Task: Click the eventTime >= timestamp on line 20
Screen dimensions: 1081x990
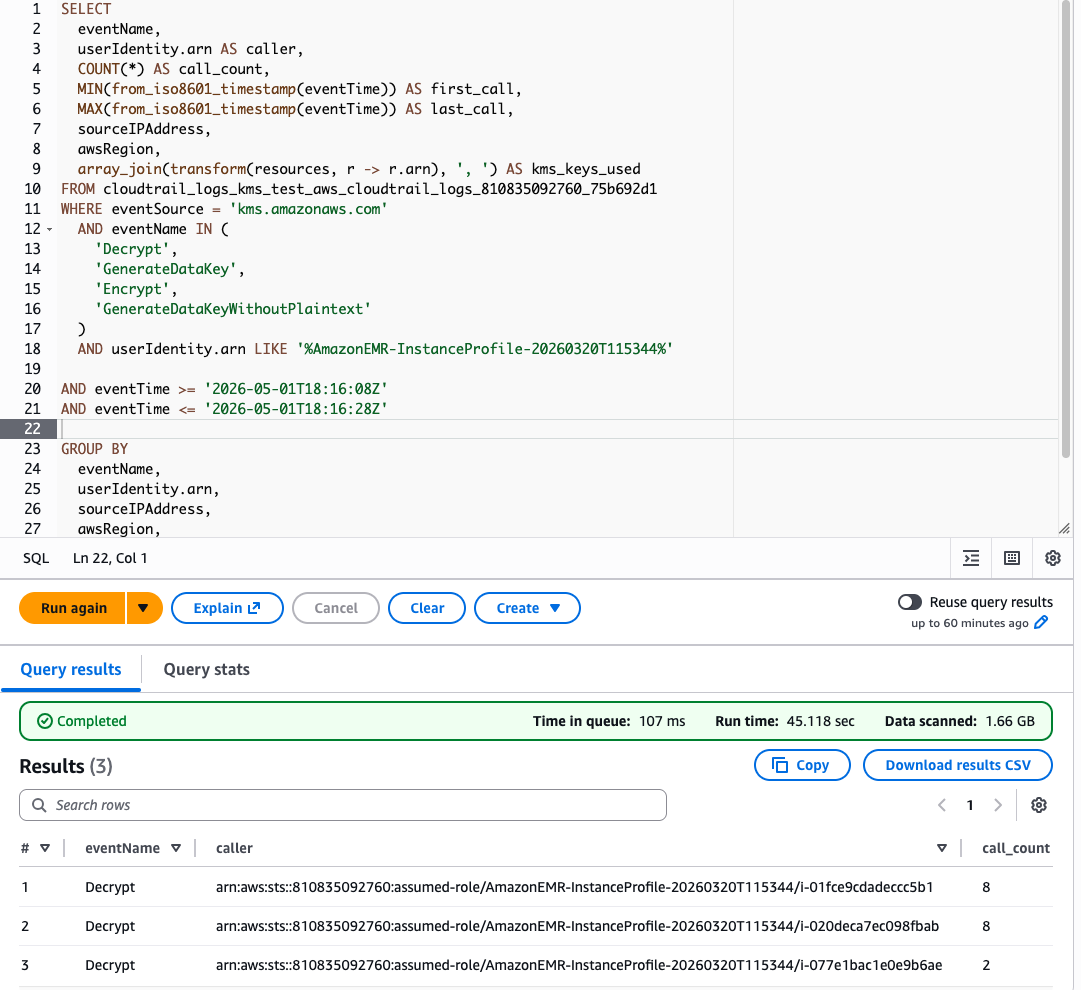Action: click(296, 390)
